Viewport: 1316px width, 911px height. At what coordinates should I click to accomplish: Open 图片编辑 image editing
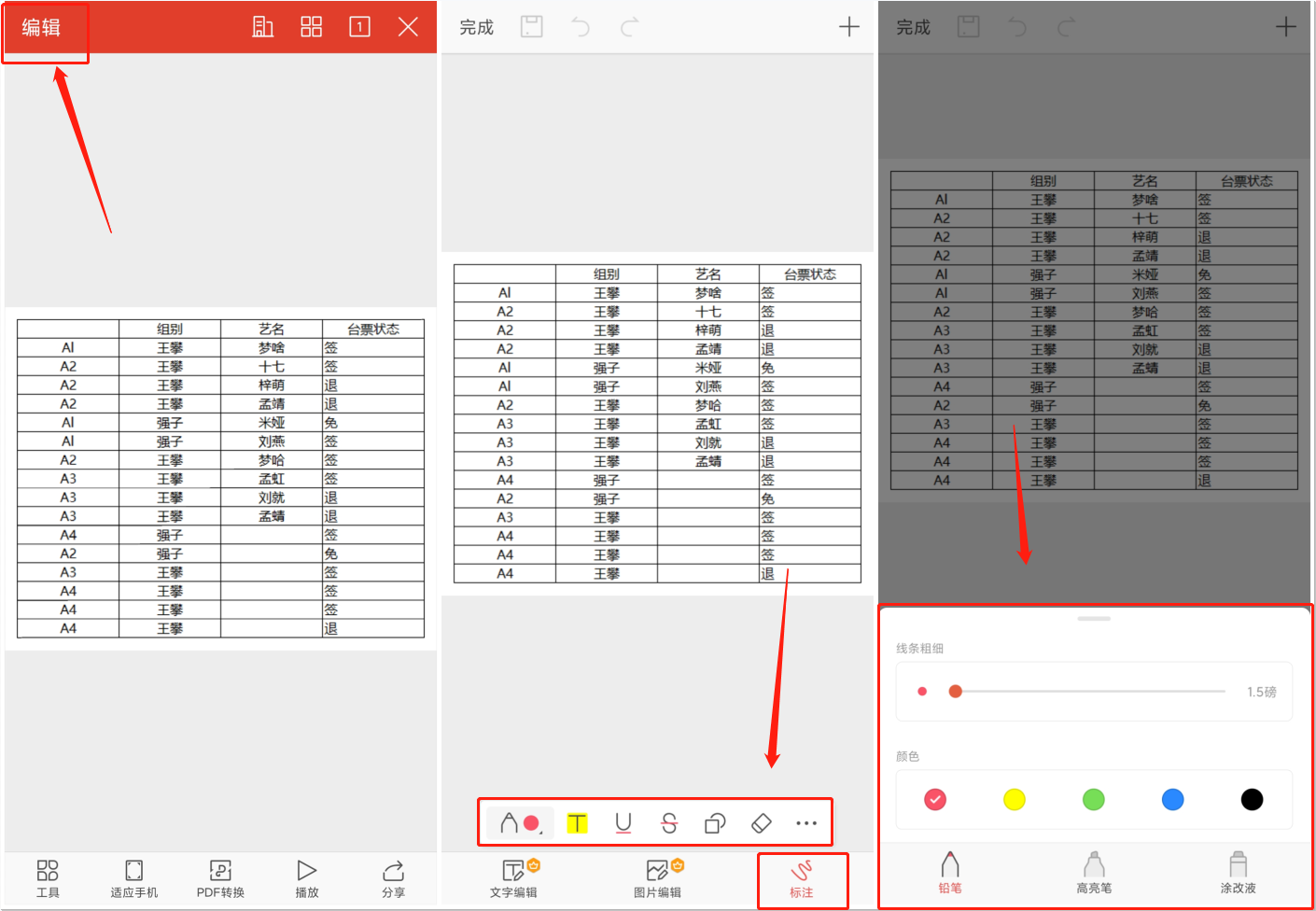(x=658, y=879)
